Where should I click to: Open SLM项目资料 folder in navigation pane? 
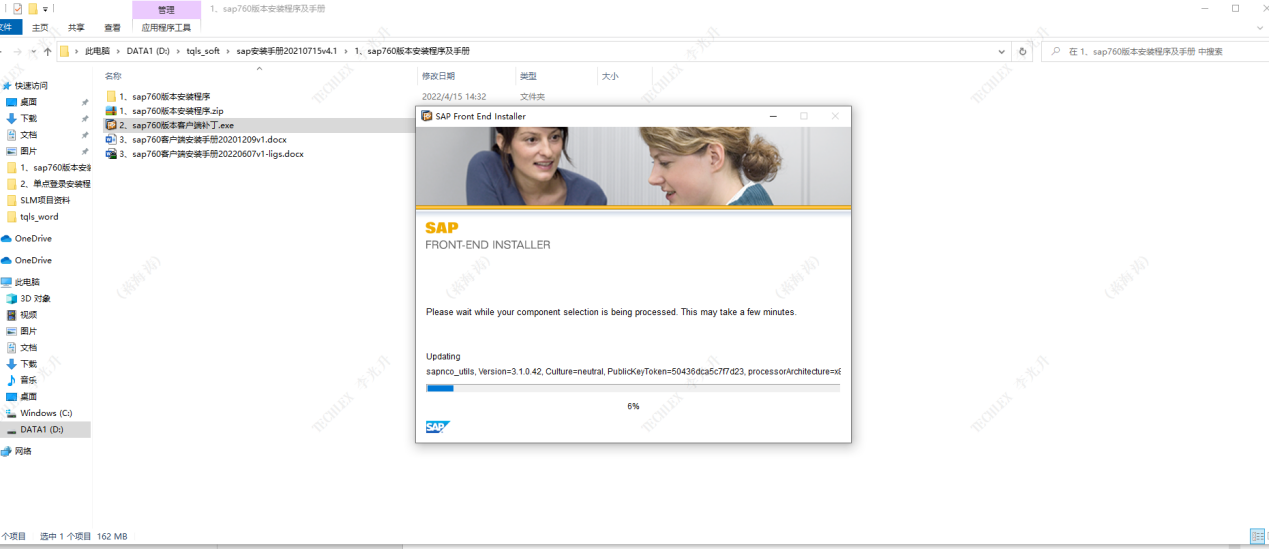coord(45,200)
